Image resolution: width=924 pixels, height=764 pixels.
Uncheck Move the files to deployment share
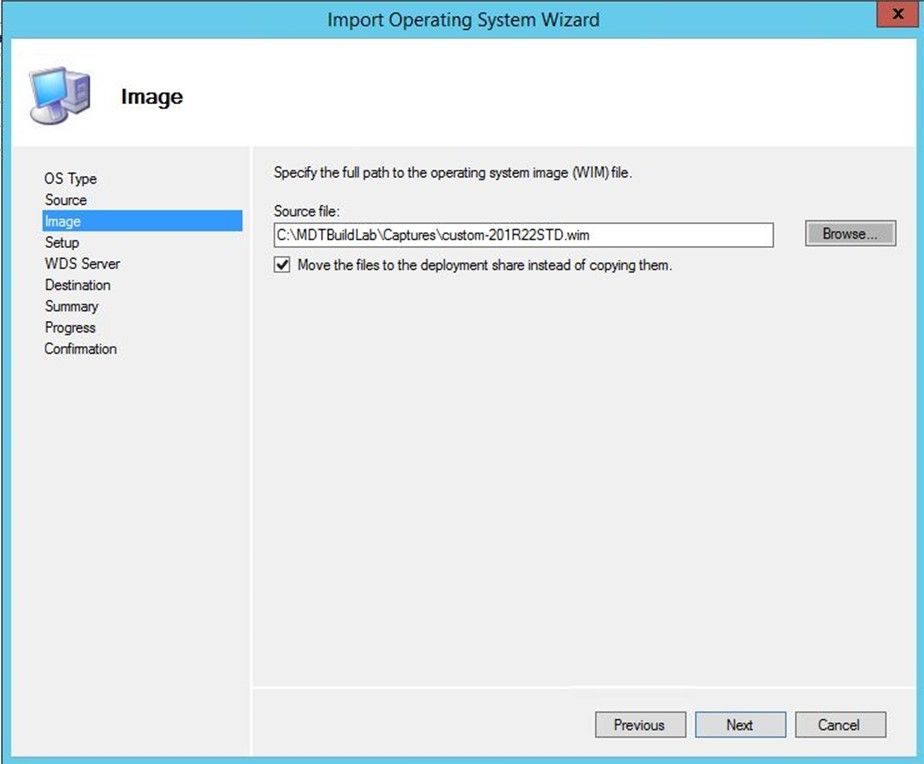282,265
